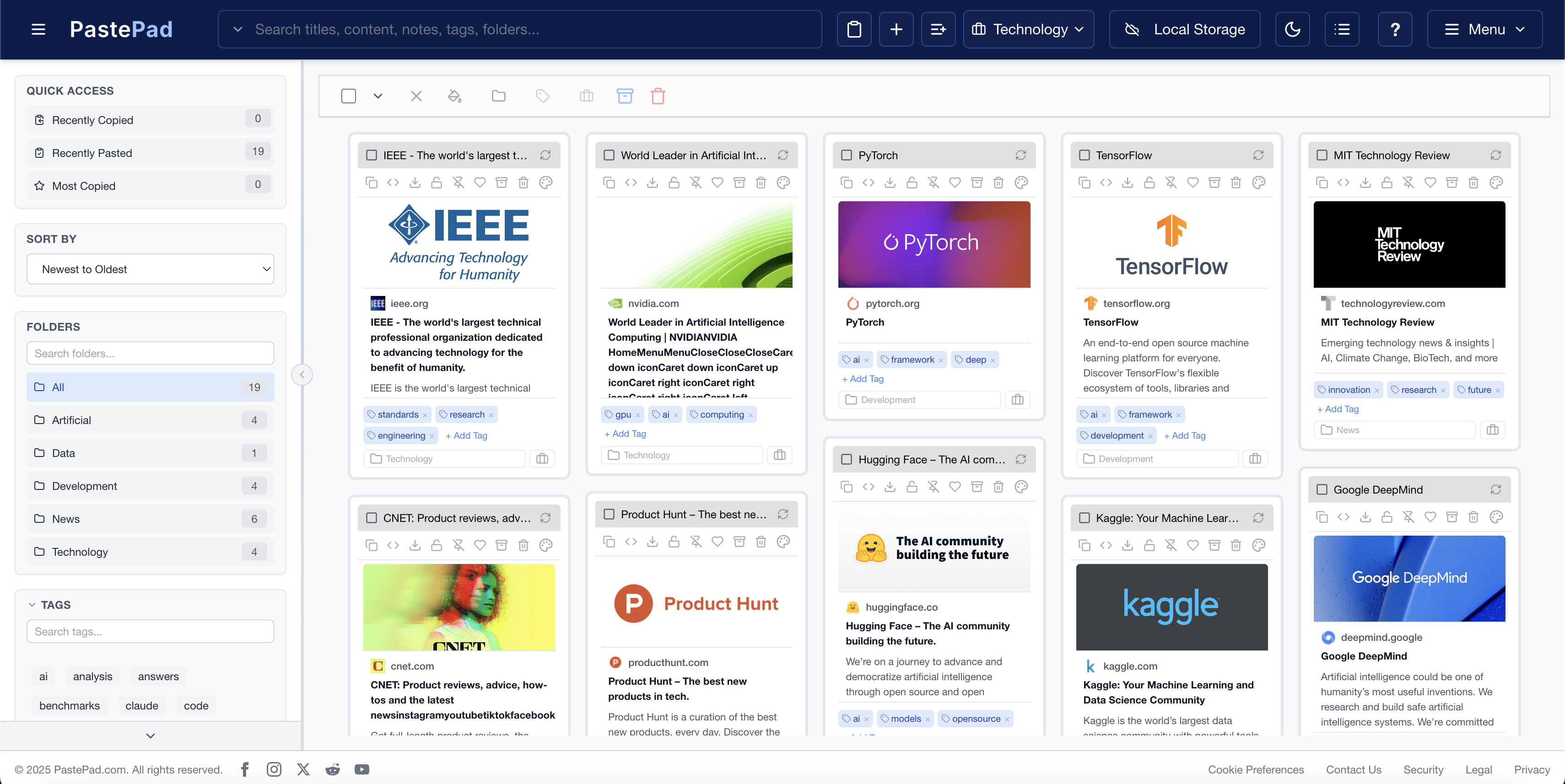This screenshot has height=784, width=1565.
Task: Archive the CNET card with archive icon
Action: pyautogui.click(x=501, y=545)
